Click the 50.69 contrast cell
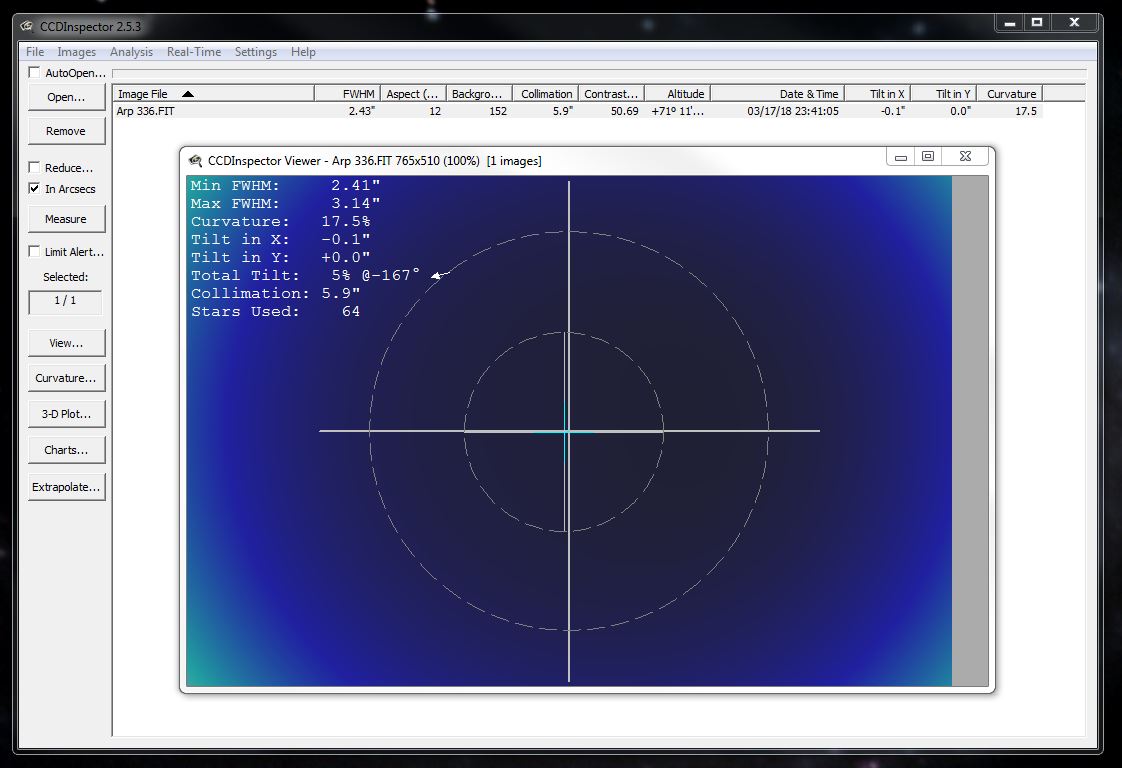The height and width of the screenshot is (768, 1122). coord(625,111)
